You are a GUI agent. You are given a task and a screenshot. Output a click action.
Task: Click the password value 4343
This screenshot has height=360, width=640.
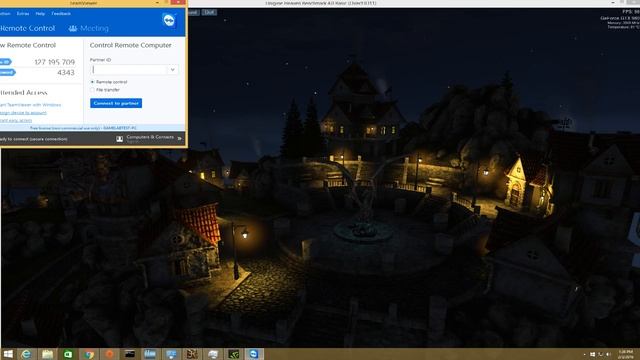66,73
